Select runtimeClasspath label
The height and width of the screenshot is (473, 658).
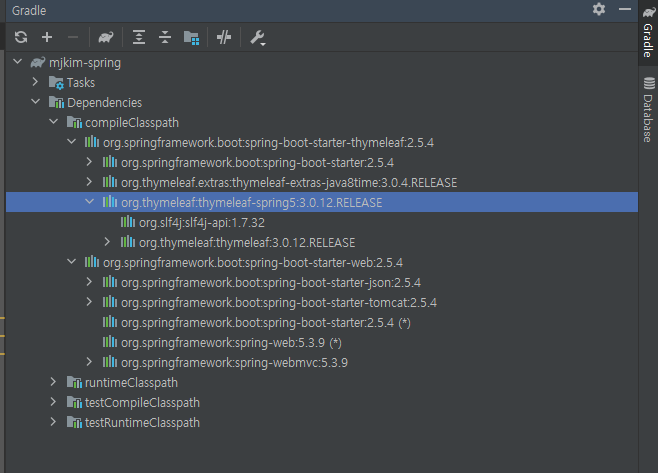[131, 382]
